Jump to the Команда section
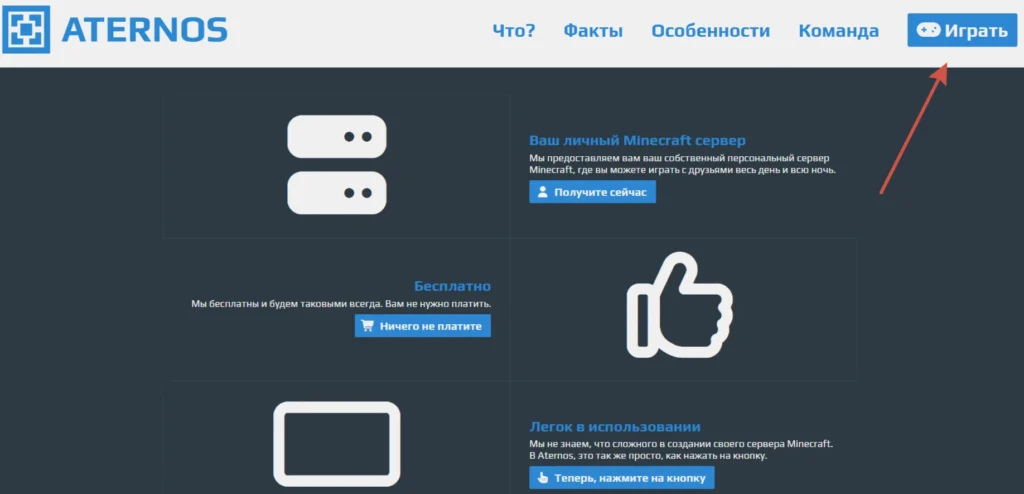The width and height of the screenshot is (1024, 494). (x=839, y=31)
